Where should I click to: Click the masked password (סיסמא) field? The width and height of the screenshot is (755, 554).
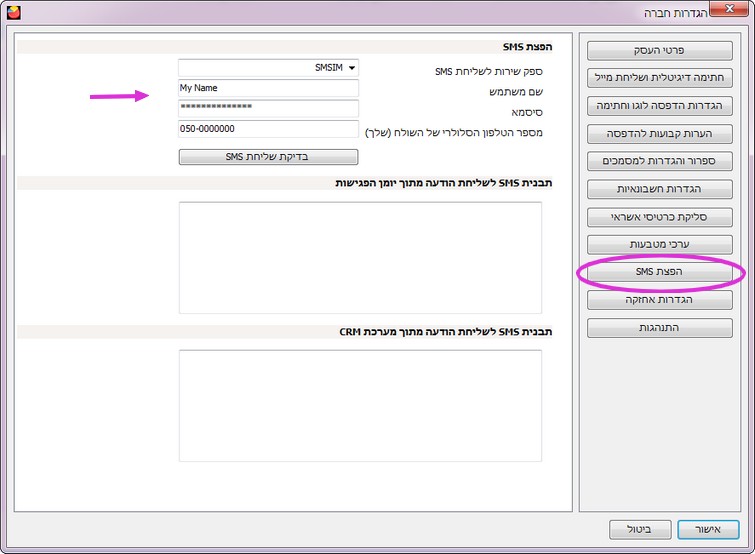(x=268, y=108)
